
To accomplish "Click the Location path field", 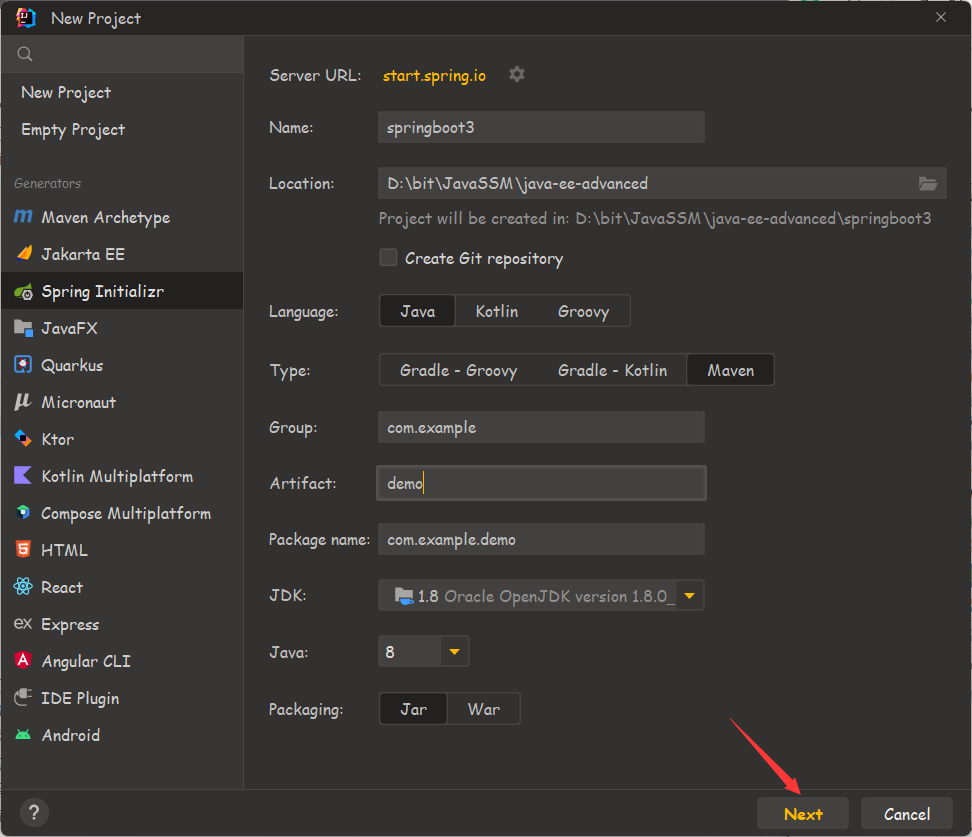I will pos(662,183).
